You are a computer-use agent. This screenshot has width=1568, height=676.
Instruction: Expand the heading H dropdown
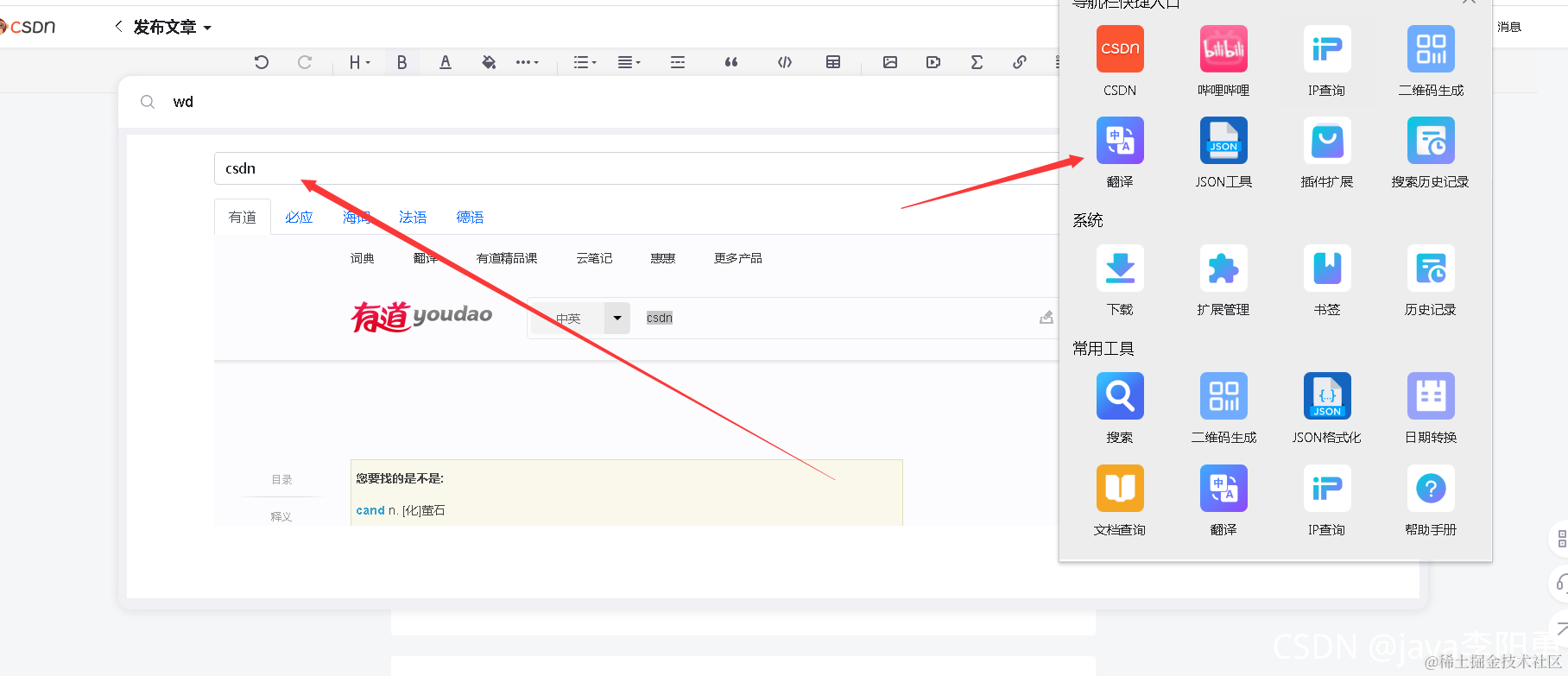[x=359, y=62]
